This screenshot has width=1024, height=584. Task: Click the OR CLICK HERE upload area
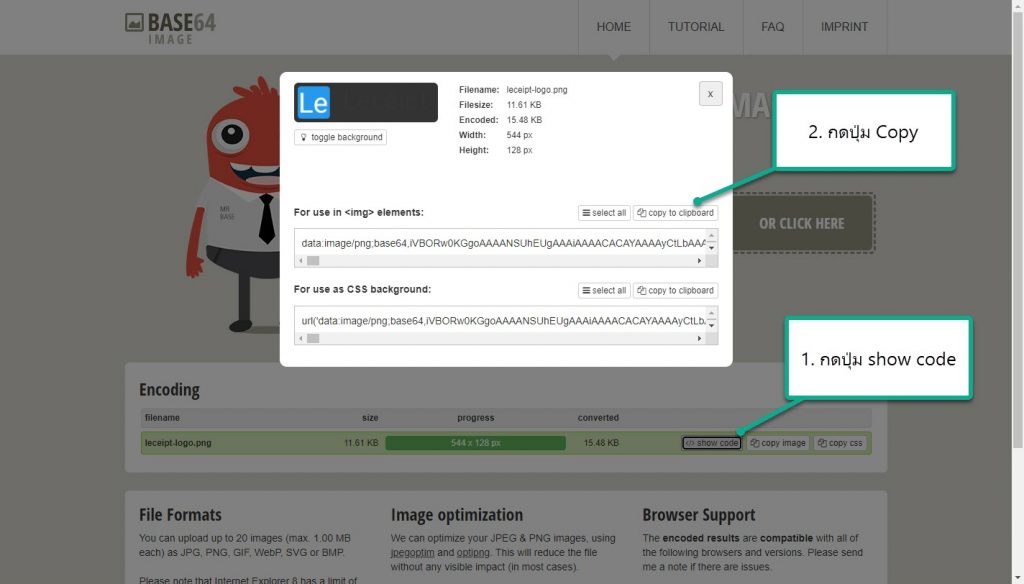coord(800,223)
